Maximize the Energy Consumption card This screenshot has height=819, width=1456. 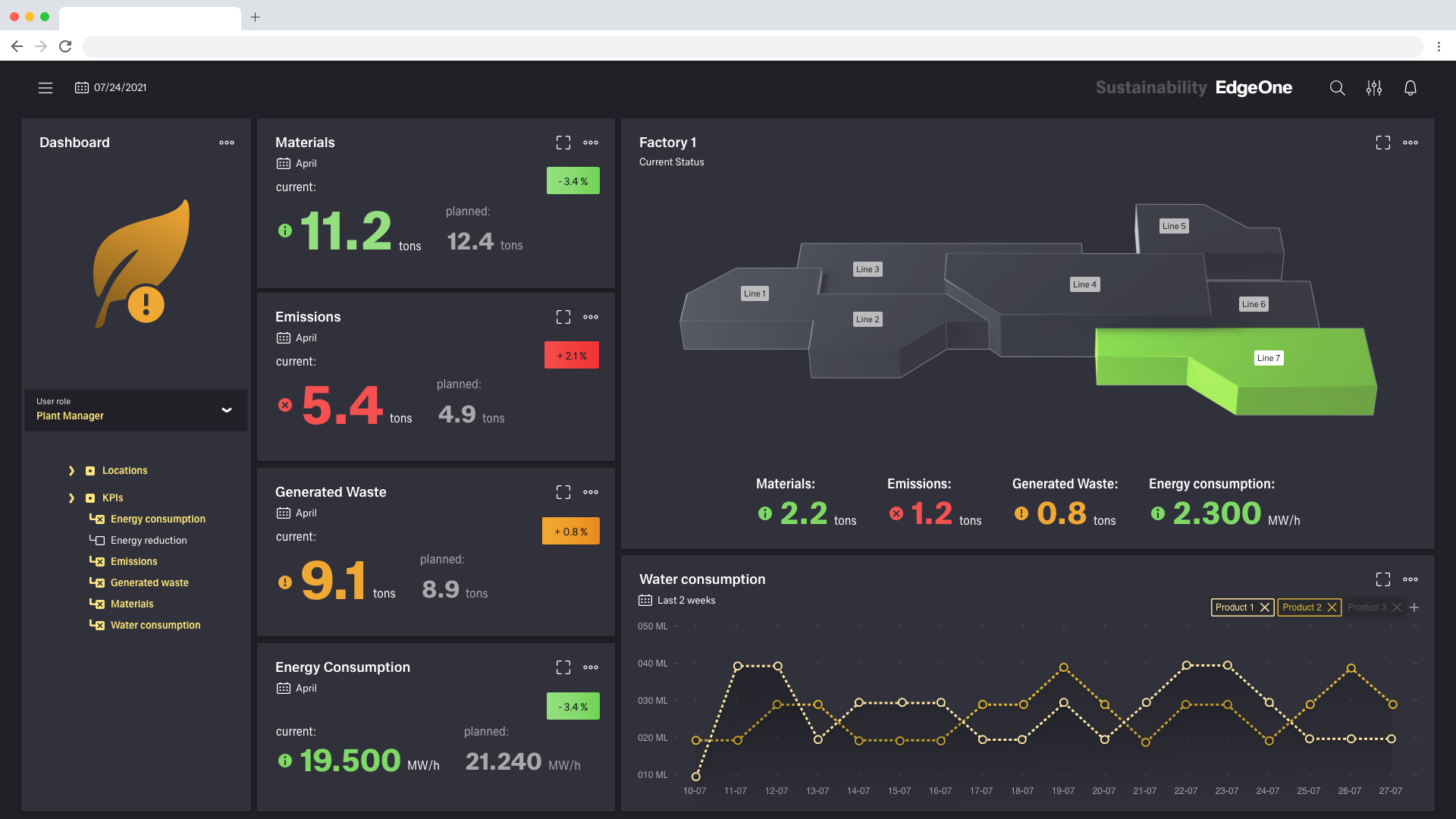563,667
